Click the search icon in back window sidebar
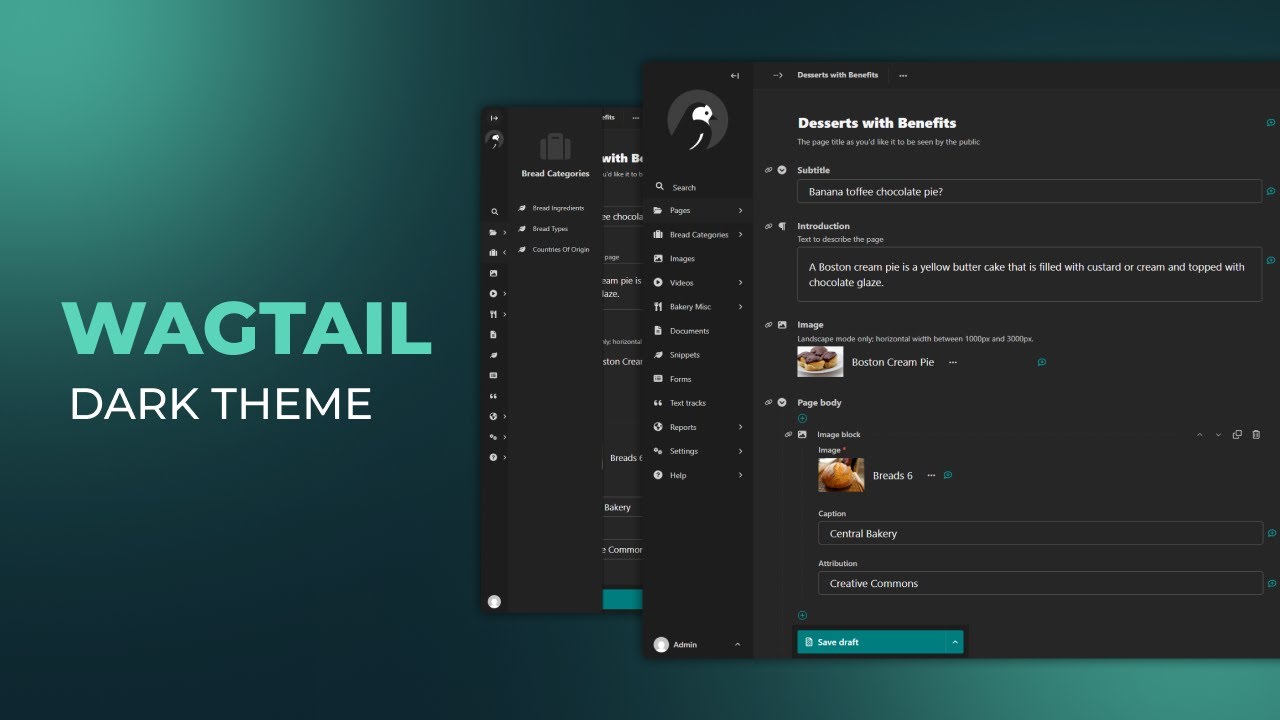1280x720 pixels. [x=493, y=212]
